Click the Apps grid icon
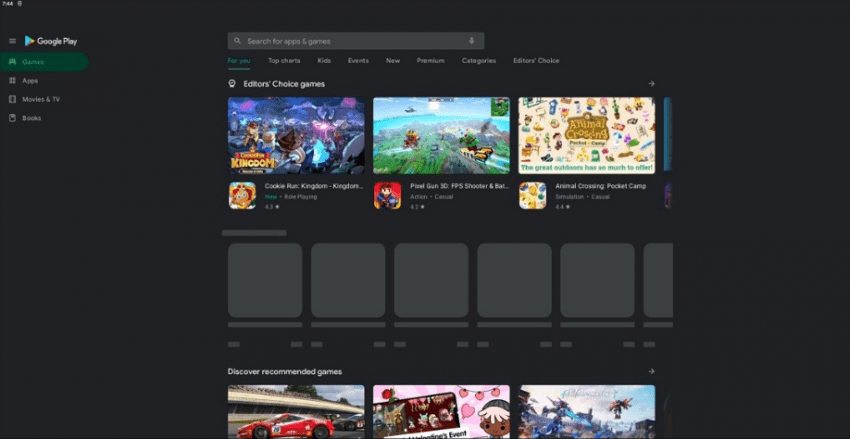Screen dimensions: 850x439 [12, 81]
